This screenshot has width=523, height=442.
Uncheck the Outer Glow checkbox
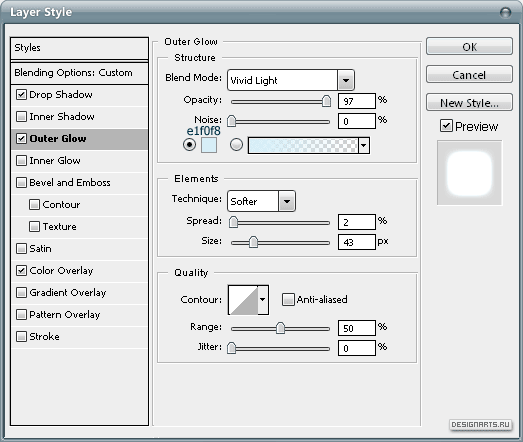pos(21,138)
